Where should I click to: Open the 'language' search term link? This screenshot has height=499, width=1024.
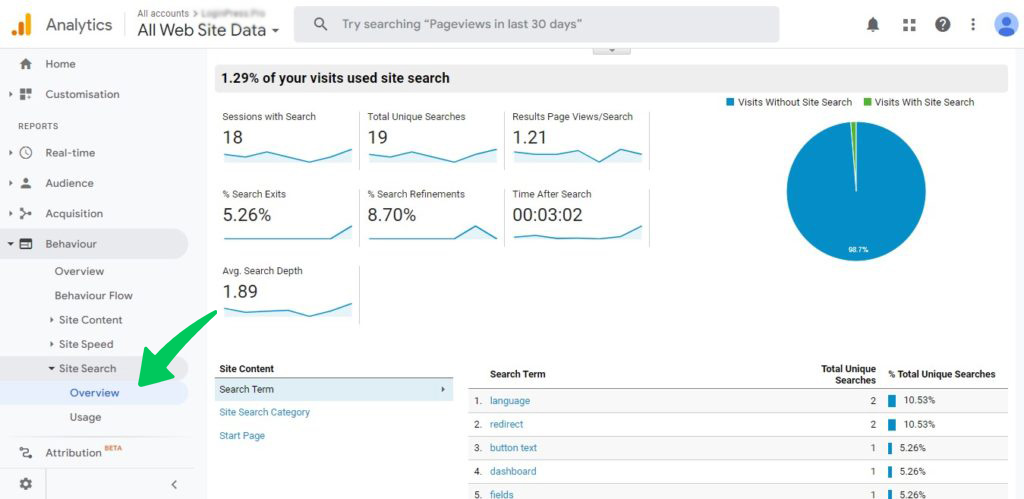(x=510, y=401)
